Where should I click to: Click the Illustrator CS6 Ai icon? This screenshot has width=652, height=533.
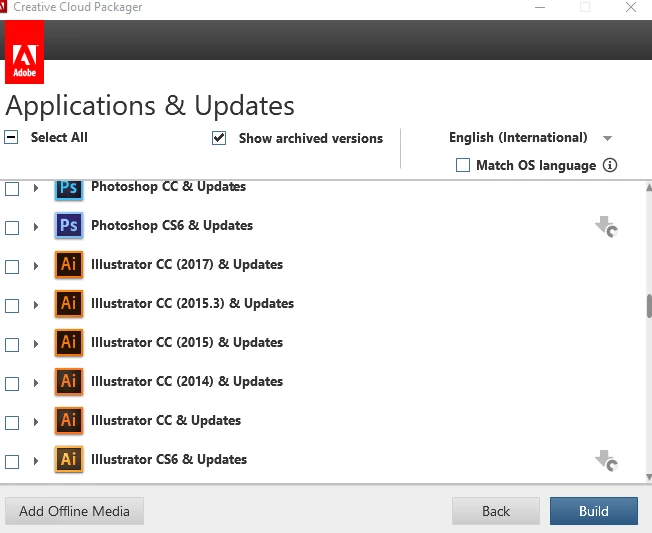[x=69, y=459]
